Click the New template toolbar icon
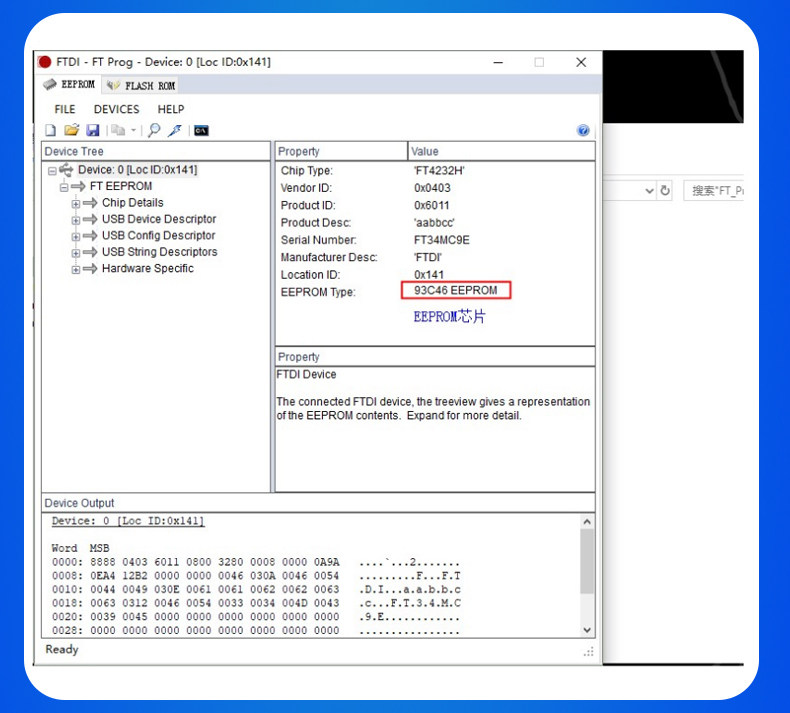 [50, 131]
